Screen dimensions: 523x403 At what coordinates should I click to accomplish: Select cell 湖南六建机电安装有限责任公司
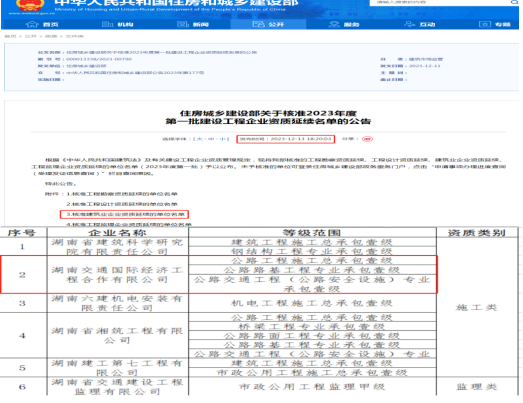117,303
